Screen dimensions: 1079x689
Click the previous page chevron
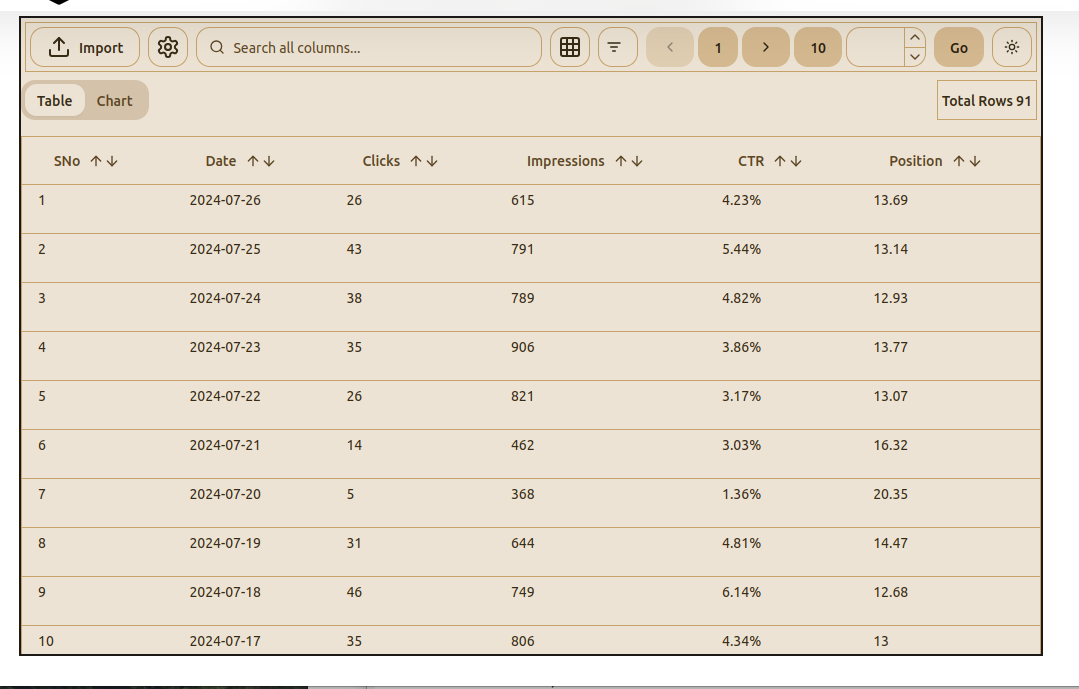[669, 46]
